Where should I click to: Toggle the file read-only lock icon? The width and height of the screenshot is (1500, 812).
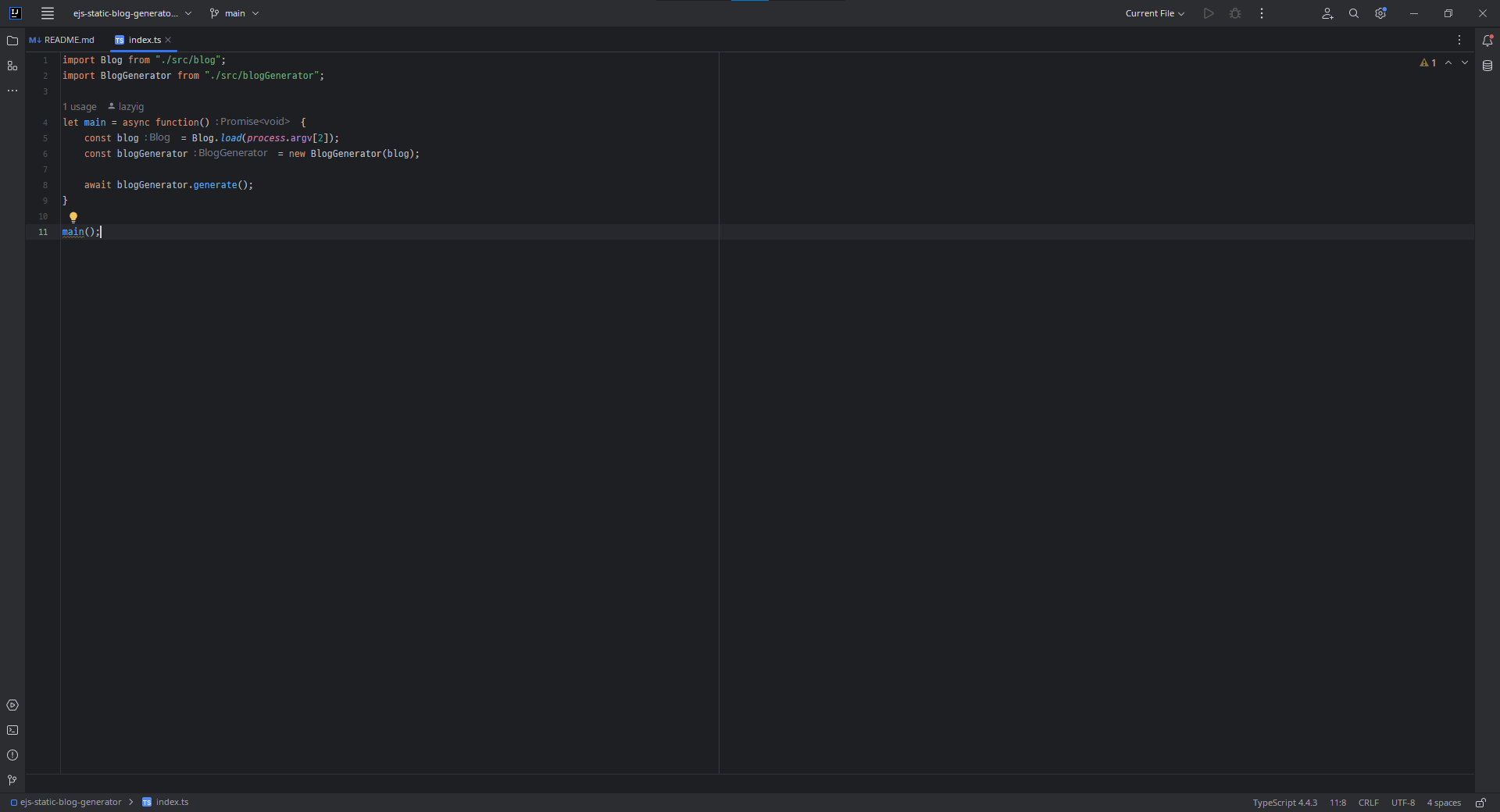tap(1480, 803)
